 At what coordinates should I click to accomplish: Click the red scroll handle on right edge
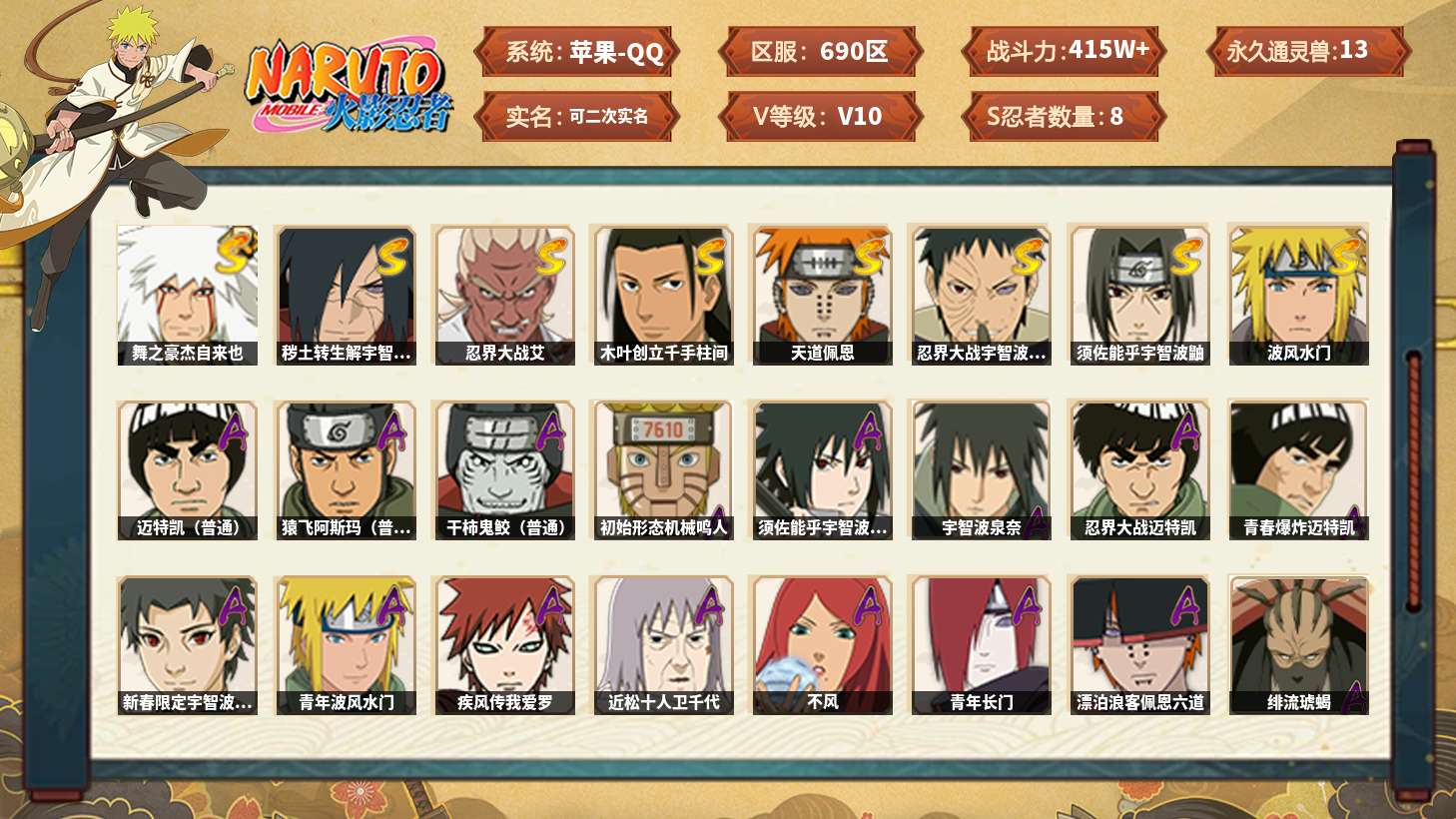tap(1413, 481)
